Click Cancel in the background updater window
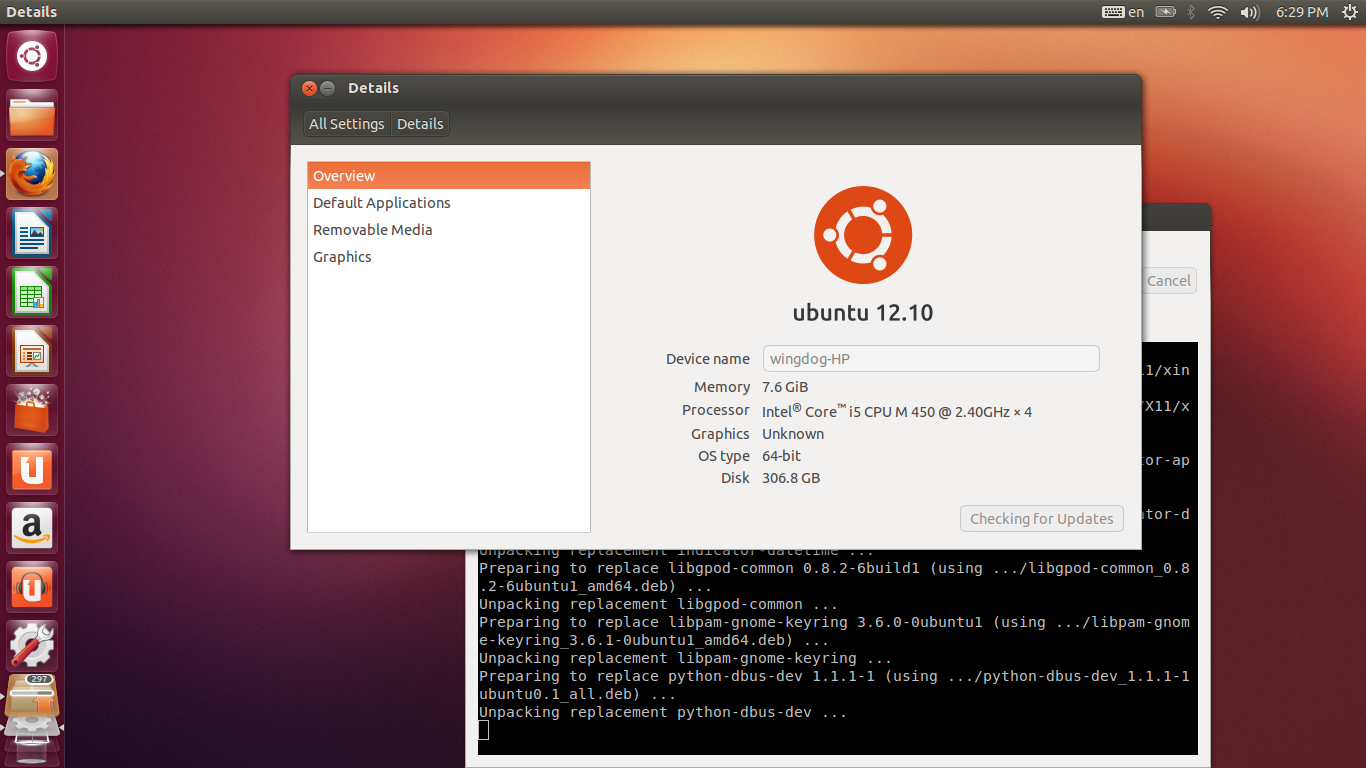The width and height of the screenshot is (1366, 768). pyautogui.click(x=1169, y=281)
